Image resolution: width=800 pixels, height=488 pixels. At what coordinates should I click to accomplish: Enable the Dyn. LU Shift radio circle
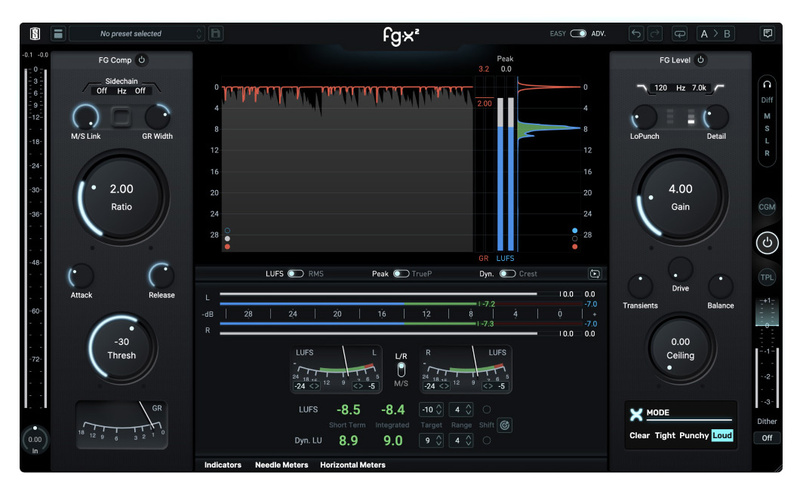point(487,440)
